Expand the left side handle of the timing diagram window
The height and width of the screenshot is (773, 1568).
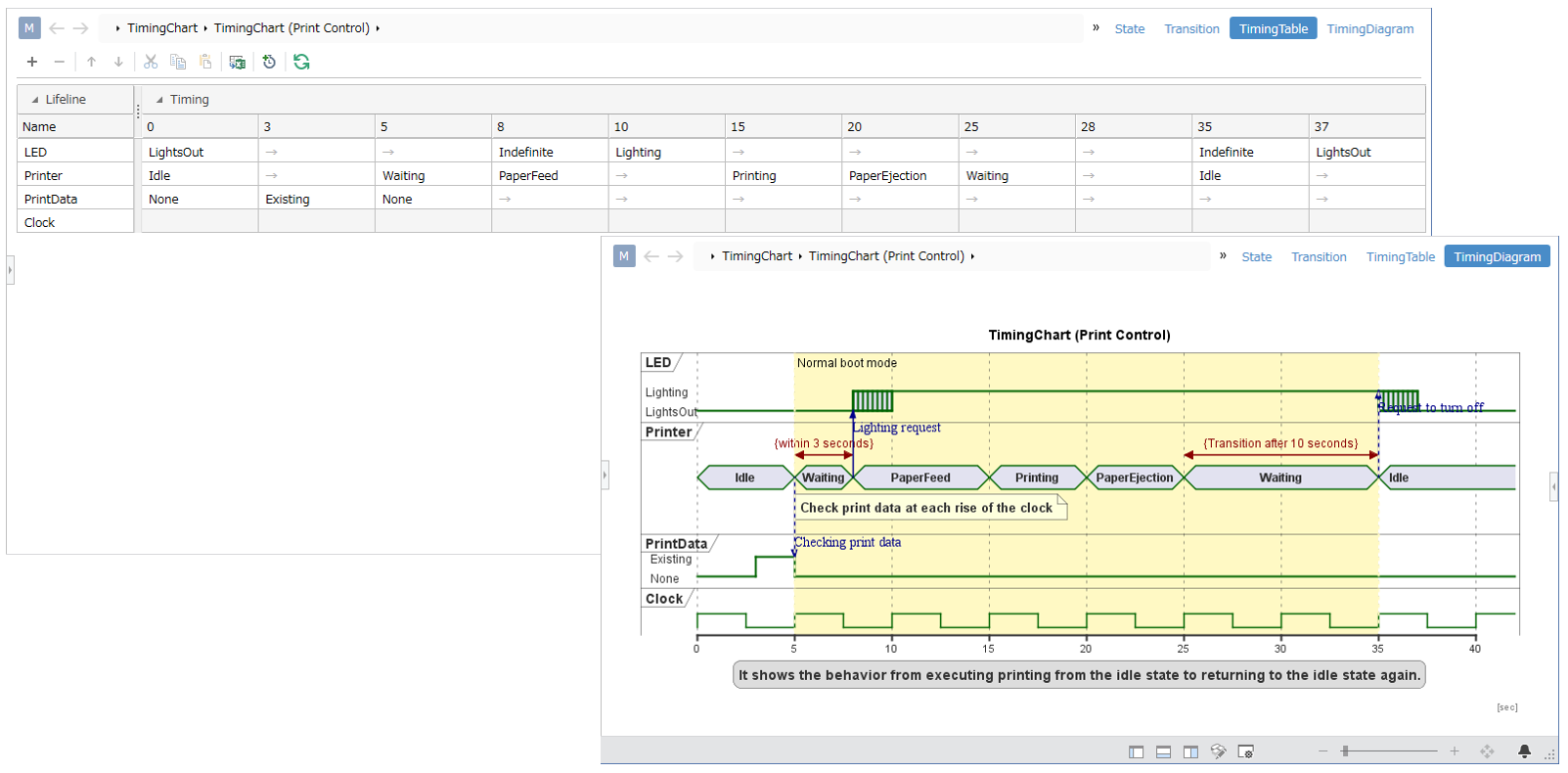(x=605, y=476)
